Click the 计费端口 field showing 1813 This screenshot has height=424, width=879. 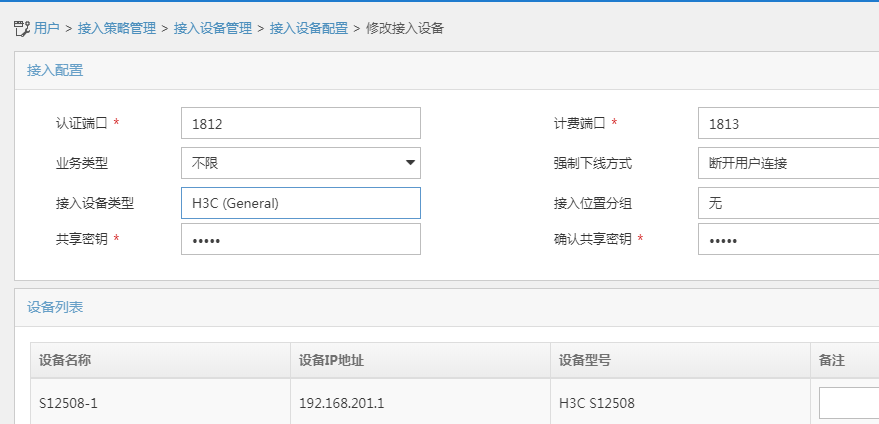[x=787, y=123]
